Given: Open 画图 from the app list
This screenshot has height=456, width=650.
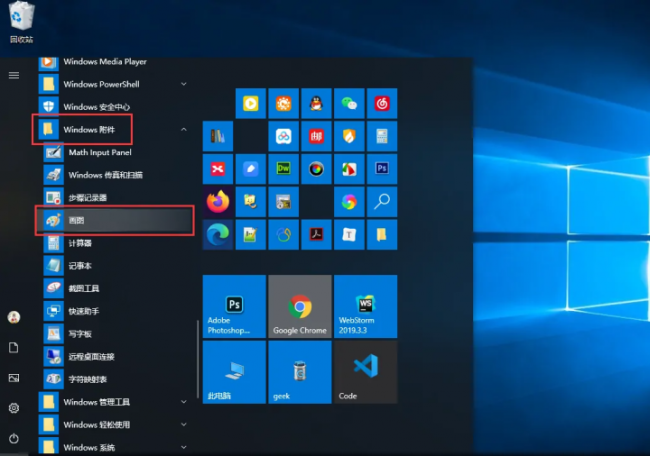Looking at the screenshot, I should [x=114, y=220].
